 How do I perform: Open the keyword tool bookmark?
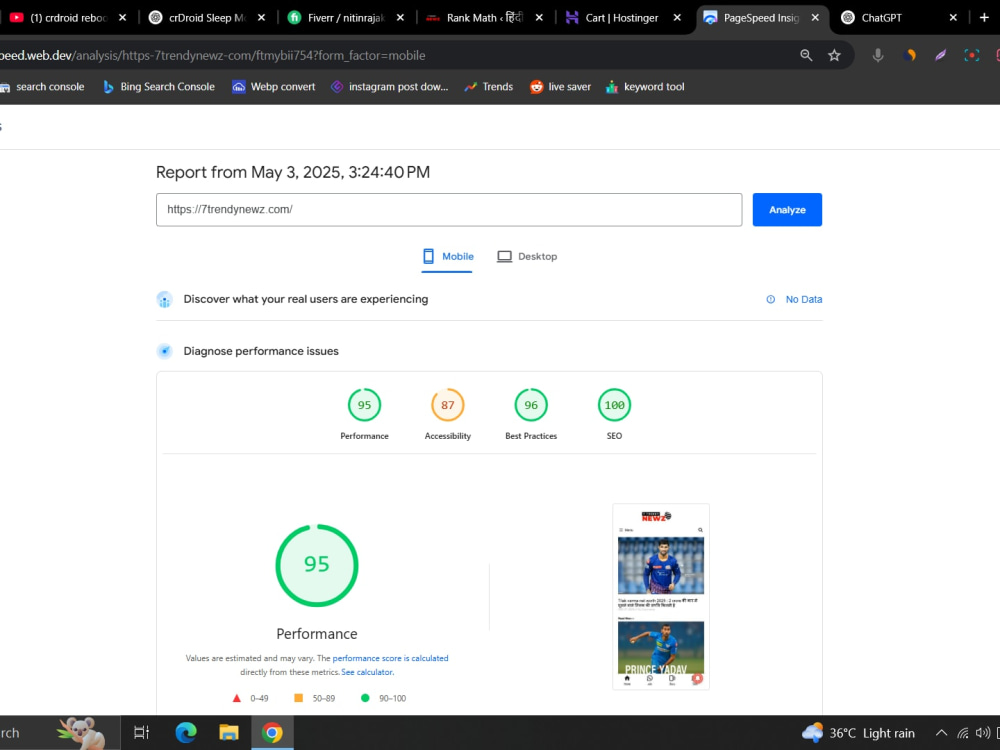pyautogui.click(x=645, y=87)
